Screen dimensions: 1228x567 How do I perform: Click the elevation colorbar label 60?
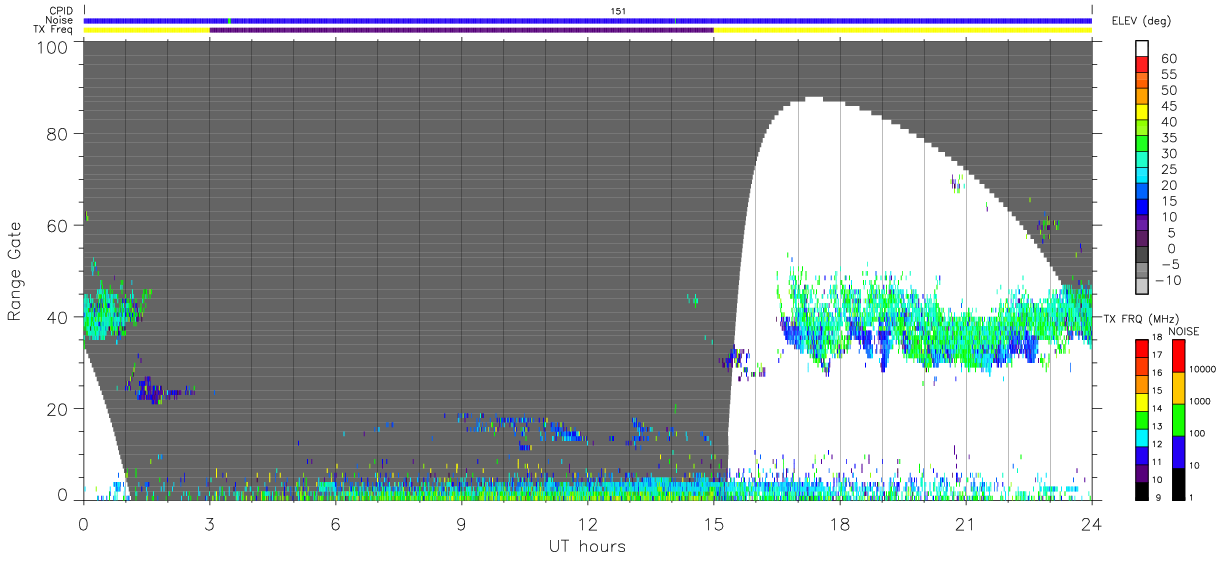(x=1168, y=59)
